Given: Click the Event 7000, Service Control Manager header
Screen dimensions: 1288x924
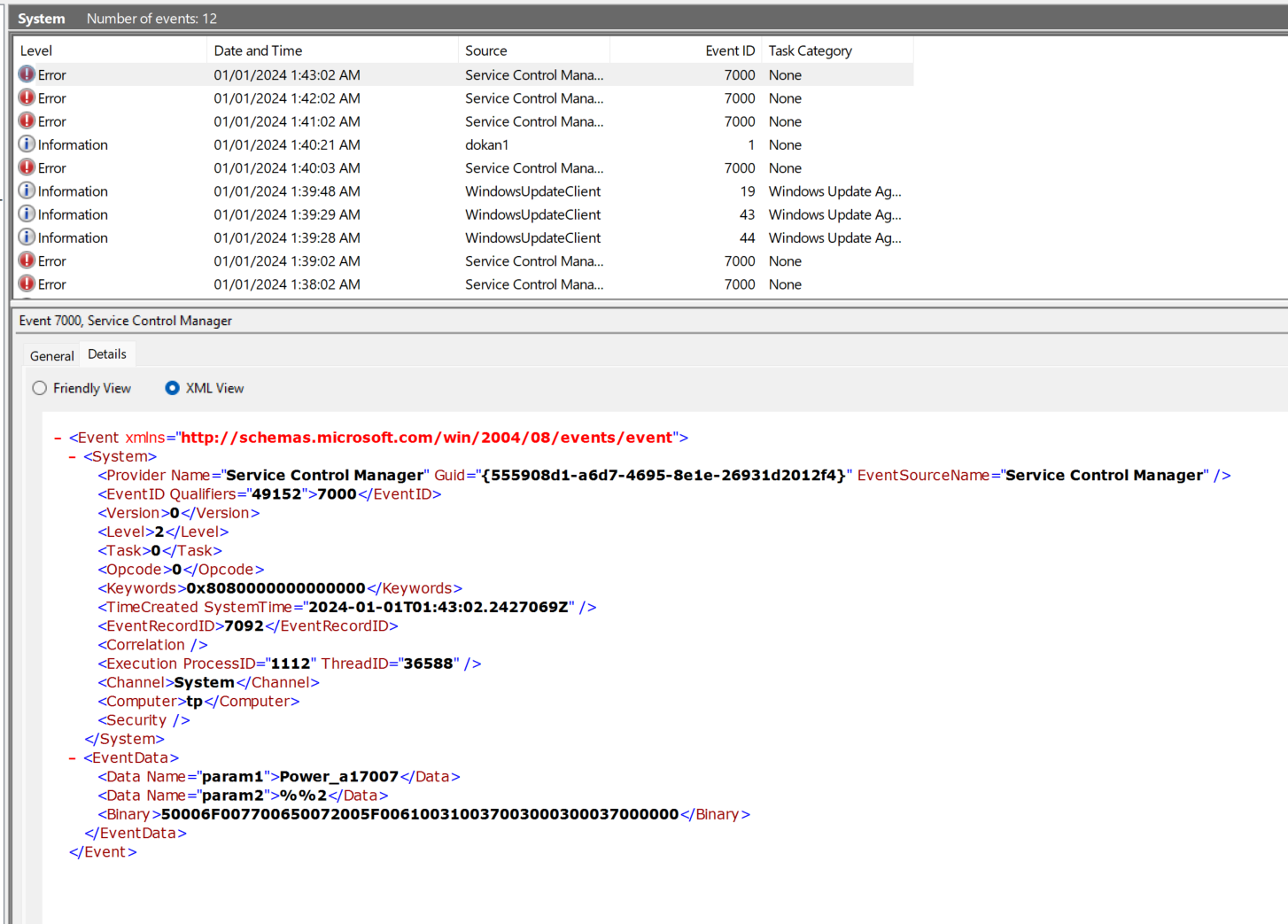Looking at the screenshot, I should [126, 321].
